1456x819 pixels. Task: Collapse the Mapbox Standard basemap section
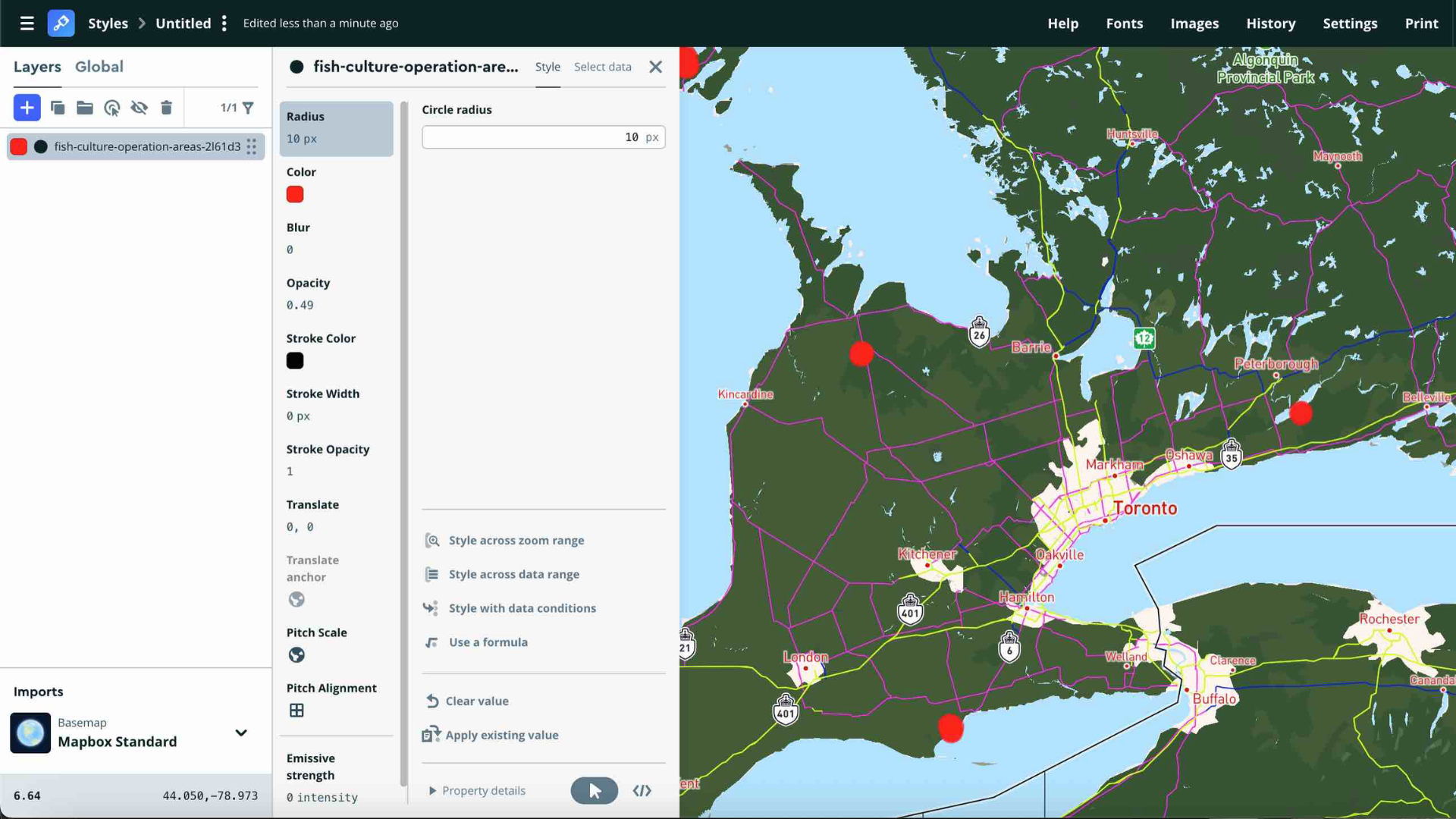(x=241, y=733)
